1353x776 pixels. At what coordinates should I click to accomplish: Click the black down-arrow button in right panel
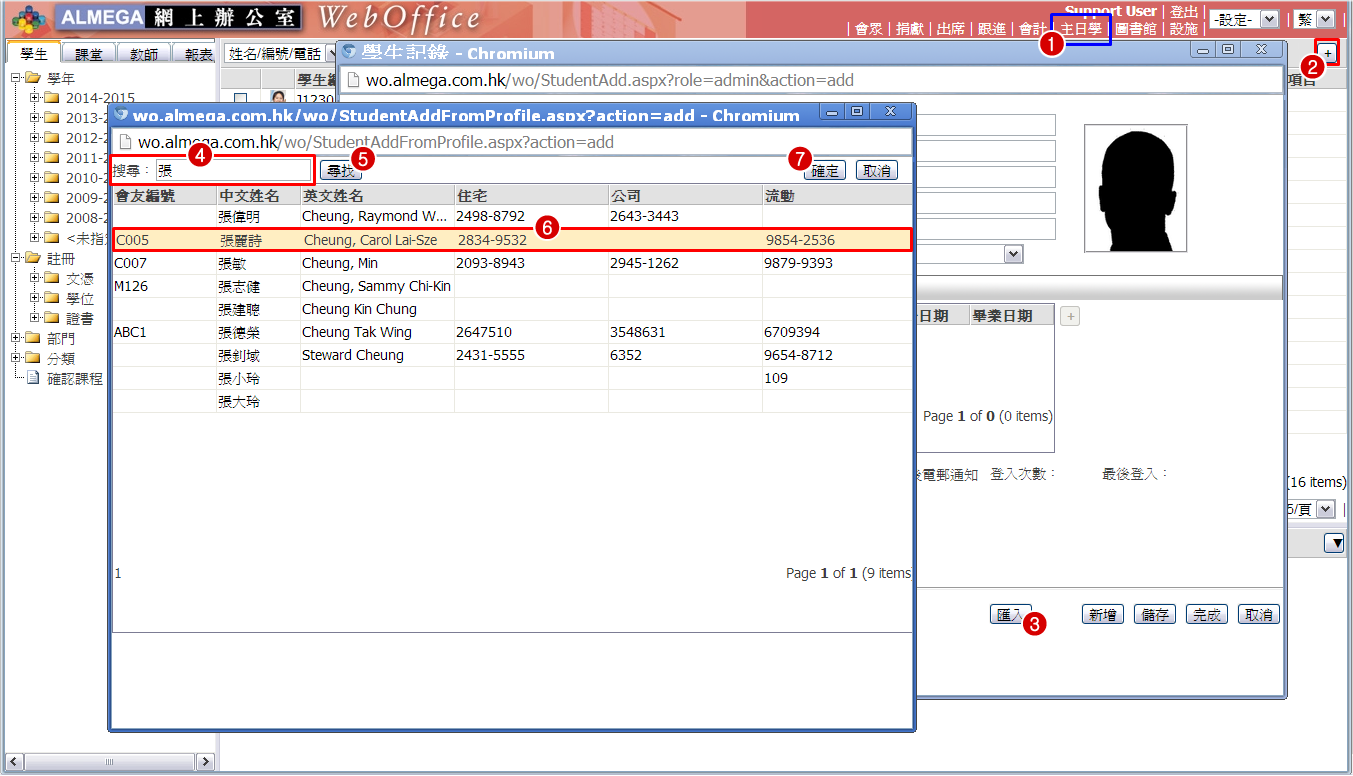1335,543
